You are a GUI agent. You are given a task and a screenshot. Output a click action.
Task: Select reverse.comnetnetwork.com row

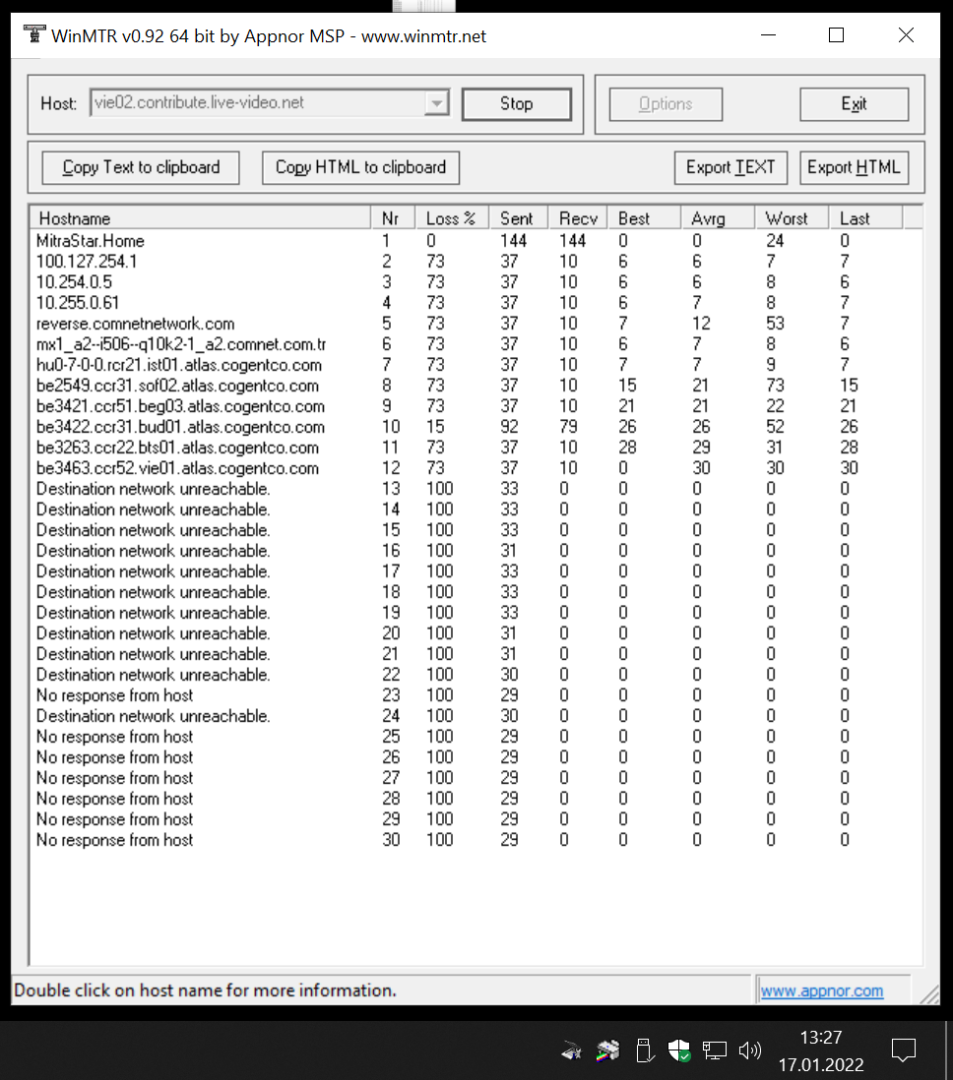[x=475, y=323]
